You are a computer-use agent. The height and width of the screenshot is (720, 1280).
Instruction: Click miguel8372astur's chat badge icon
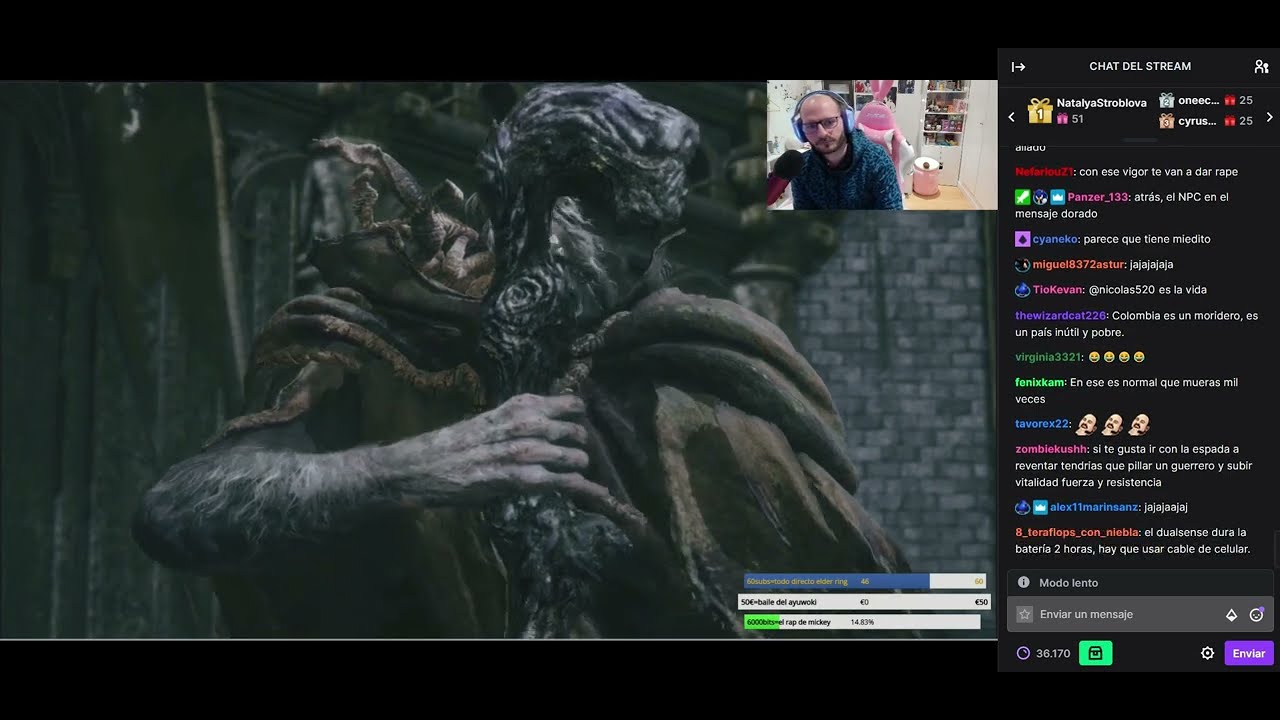point(1022,265)
